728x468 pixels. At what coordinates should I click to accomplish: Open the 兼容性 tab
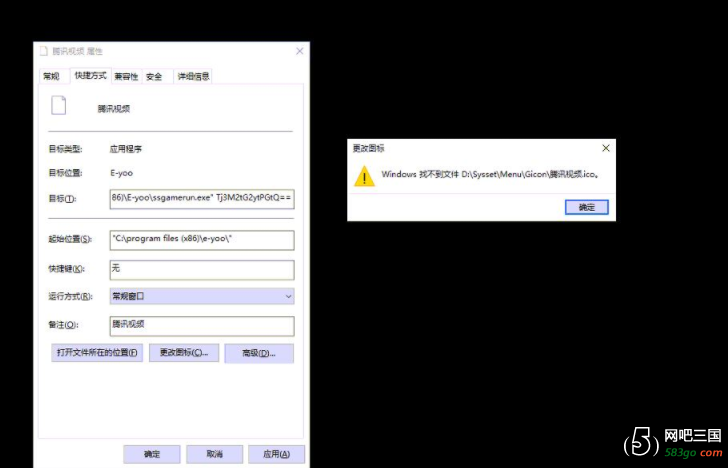126,77
